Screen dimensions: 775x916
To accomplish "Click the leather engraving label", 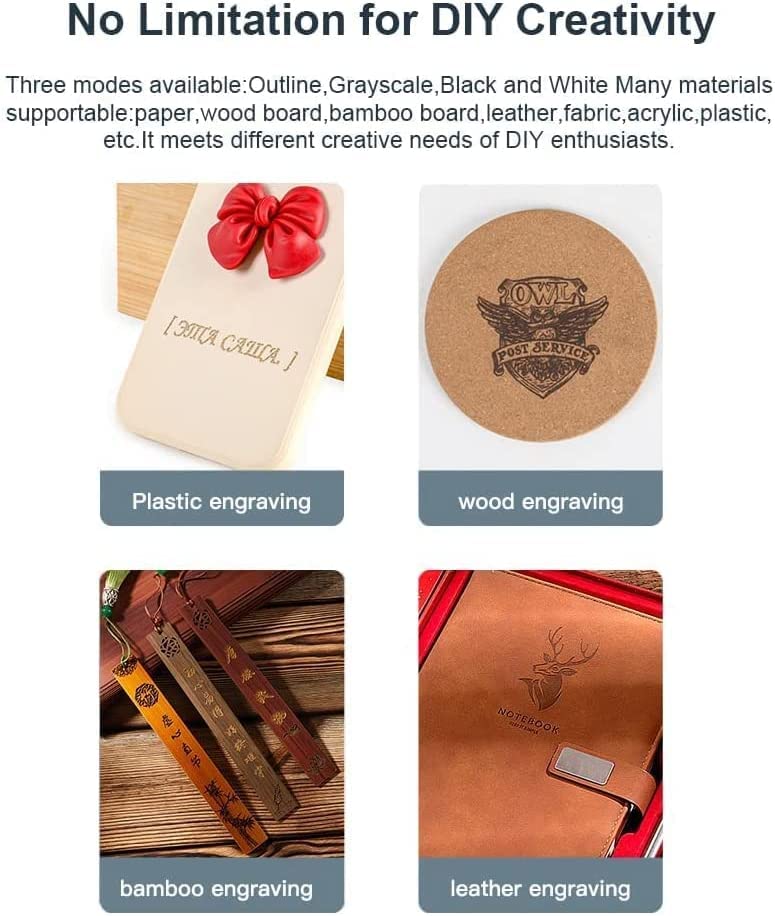I will click(540, 888).
